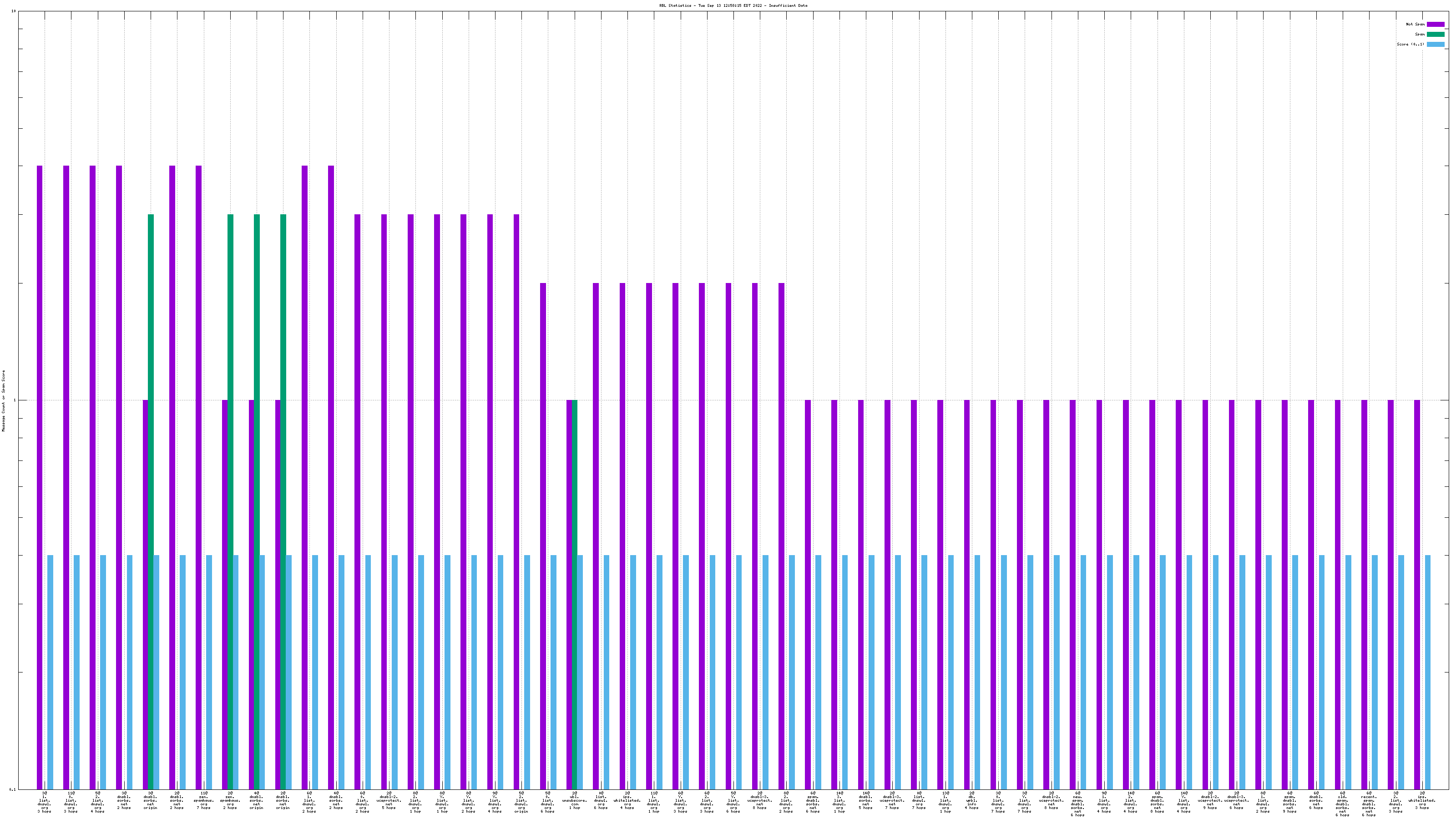The width and height of the screenshot is (1456, 819).
Task: Click the ubl.unsubscore.com 1 hop axis label
Action: click(574, 801)
